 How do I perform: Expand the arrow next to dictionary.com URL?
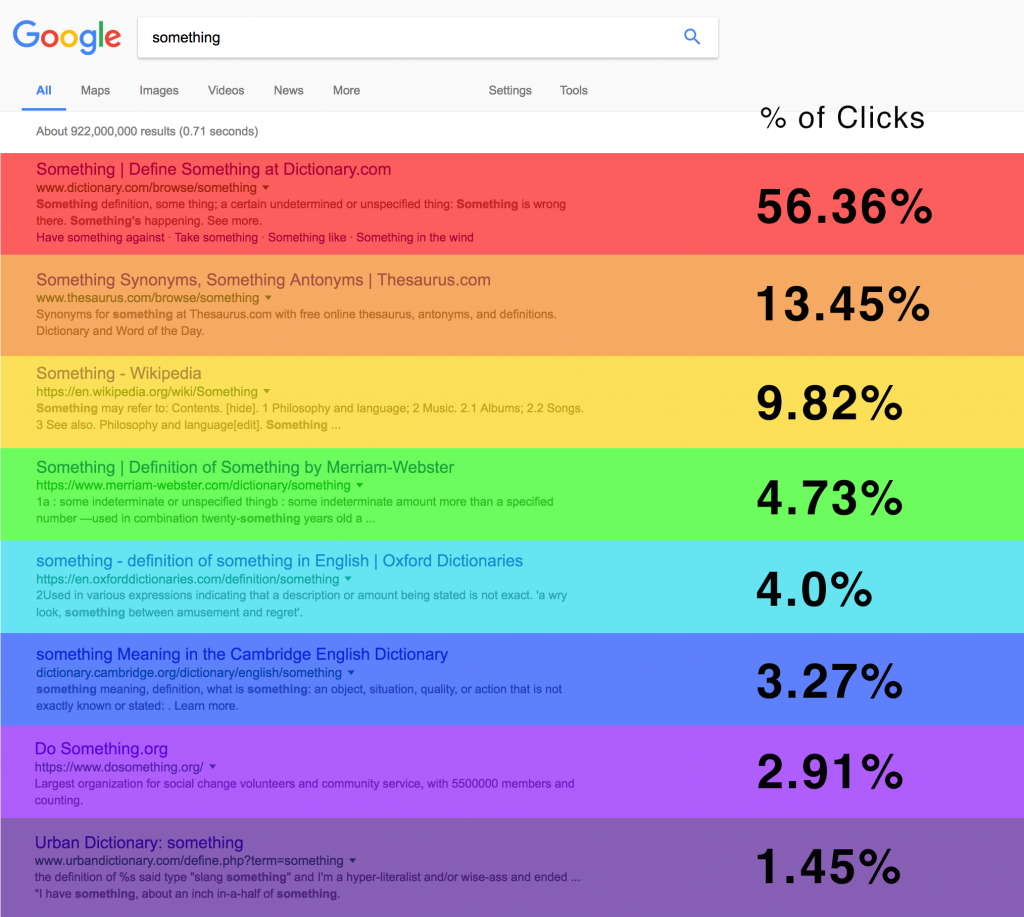pos(266,188)
